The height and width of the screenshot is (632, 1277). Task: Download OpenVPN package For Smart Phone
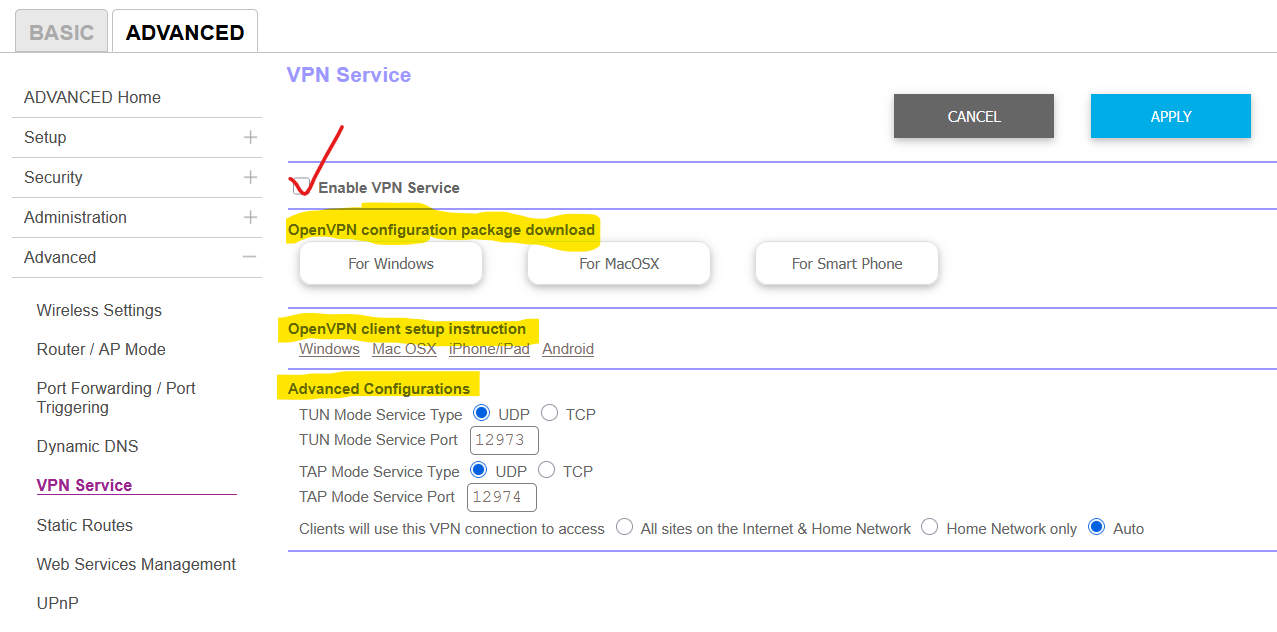click(x=847, y=264)
